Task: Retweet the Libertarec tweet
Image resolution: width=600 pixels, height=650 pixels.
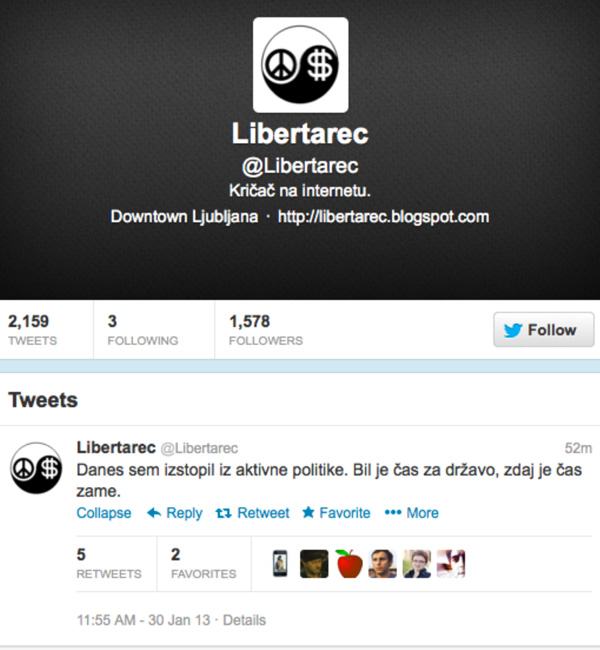Action: (252, 513)
